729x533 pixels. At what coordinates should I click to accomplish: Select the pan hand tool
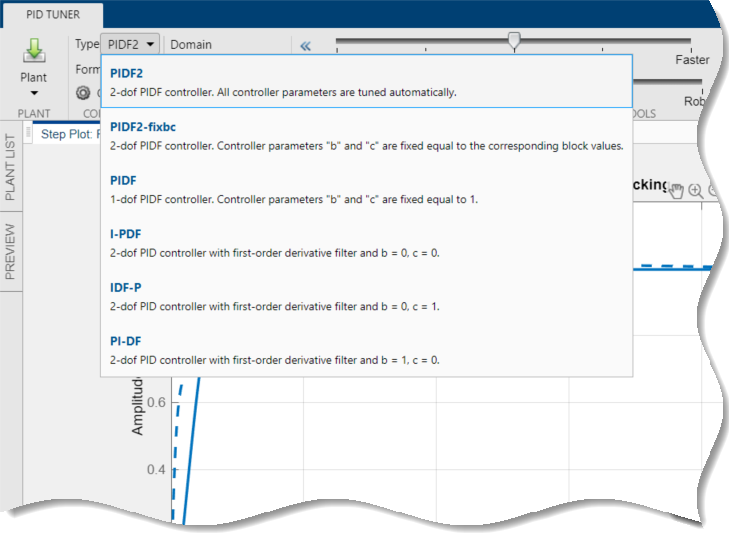tap(676, 190)
